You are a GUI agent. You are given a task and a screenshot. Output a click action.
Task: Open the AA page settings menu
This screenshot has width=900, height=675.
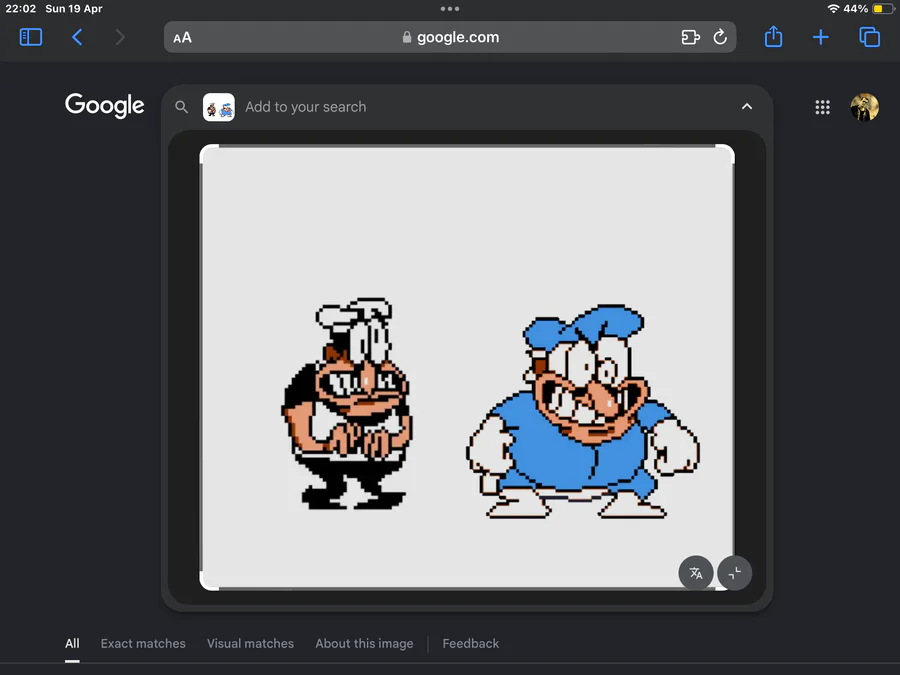click(x=183, y=38)
